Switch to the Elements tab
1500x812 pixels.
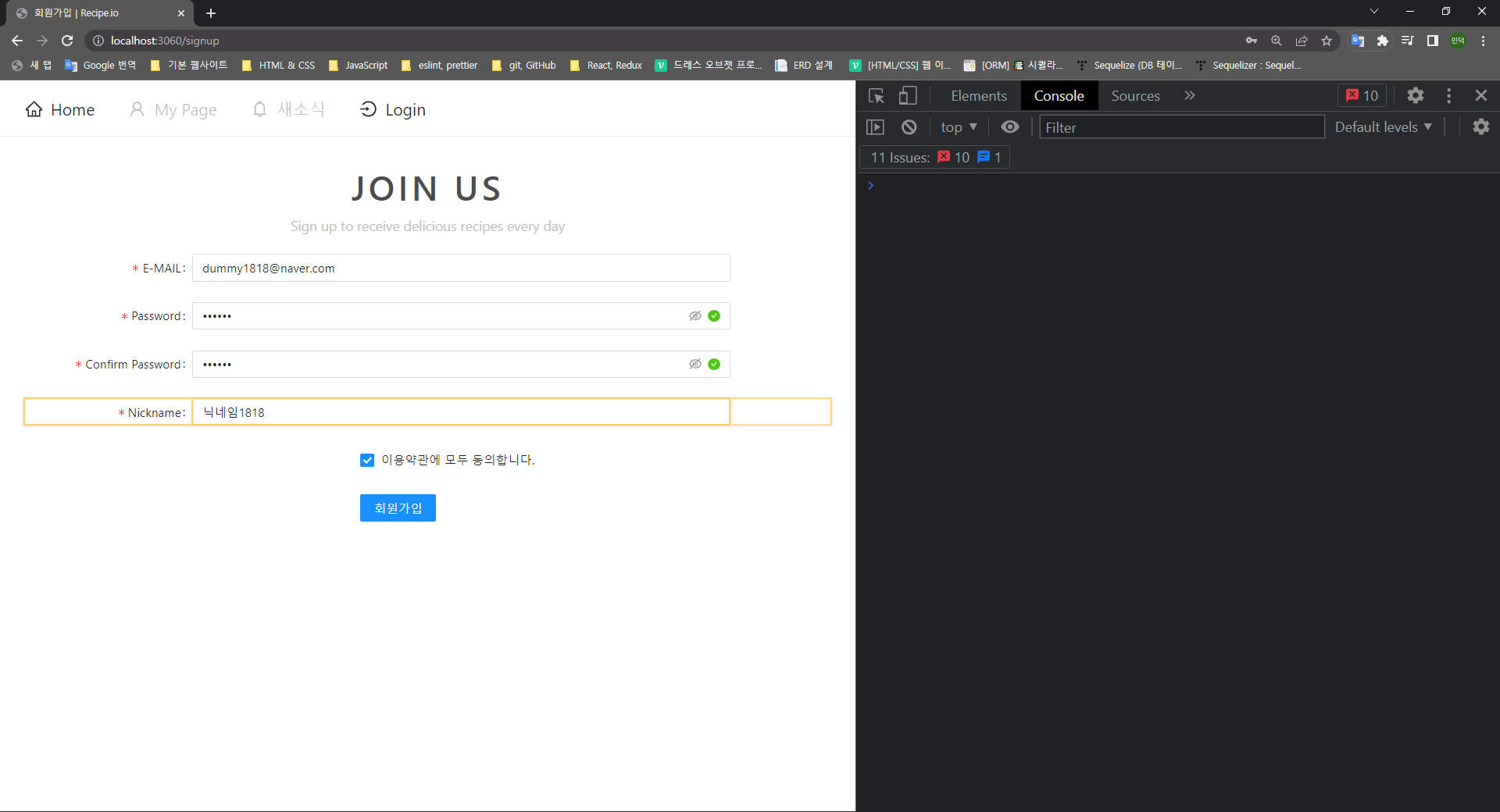(978, 95)
